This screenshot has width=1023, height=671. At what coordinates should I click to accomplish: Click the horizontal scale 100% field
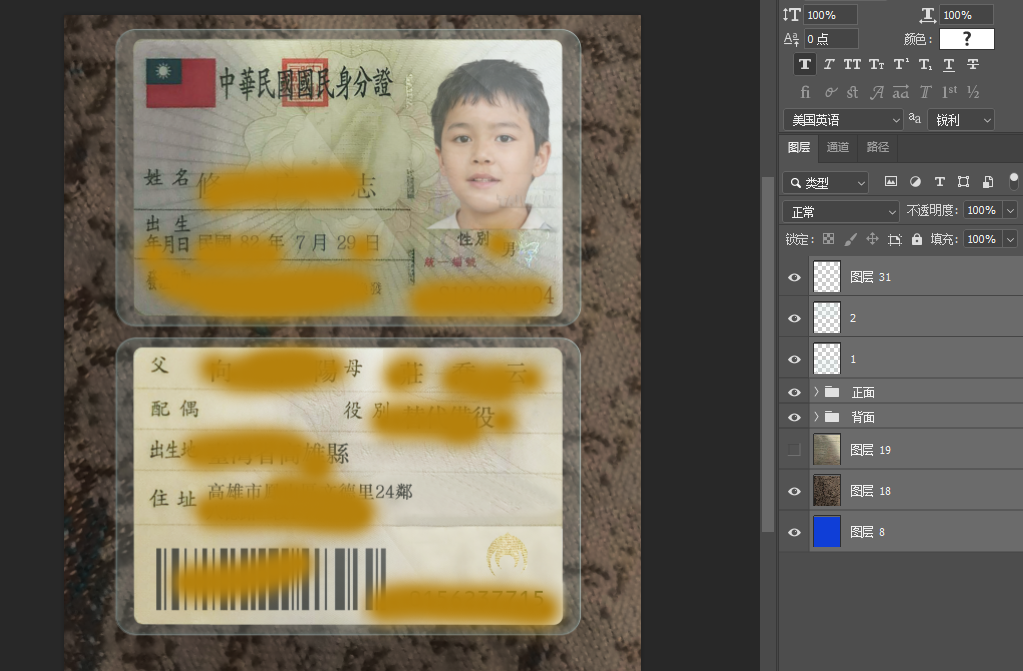pos(966,15)
